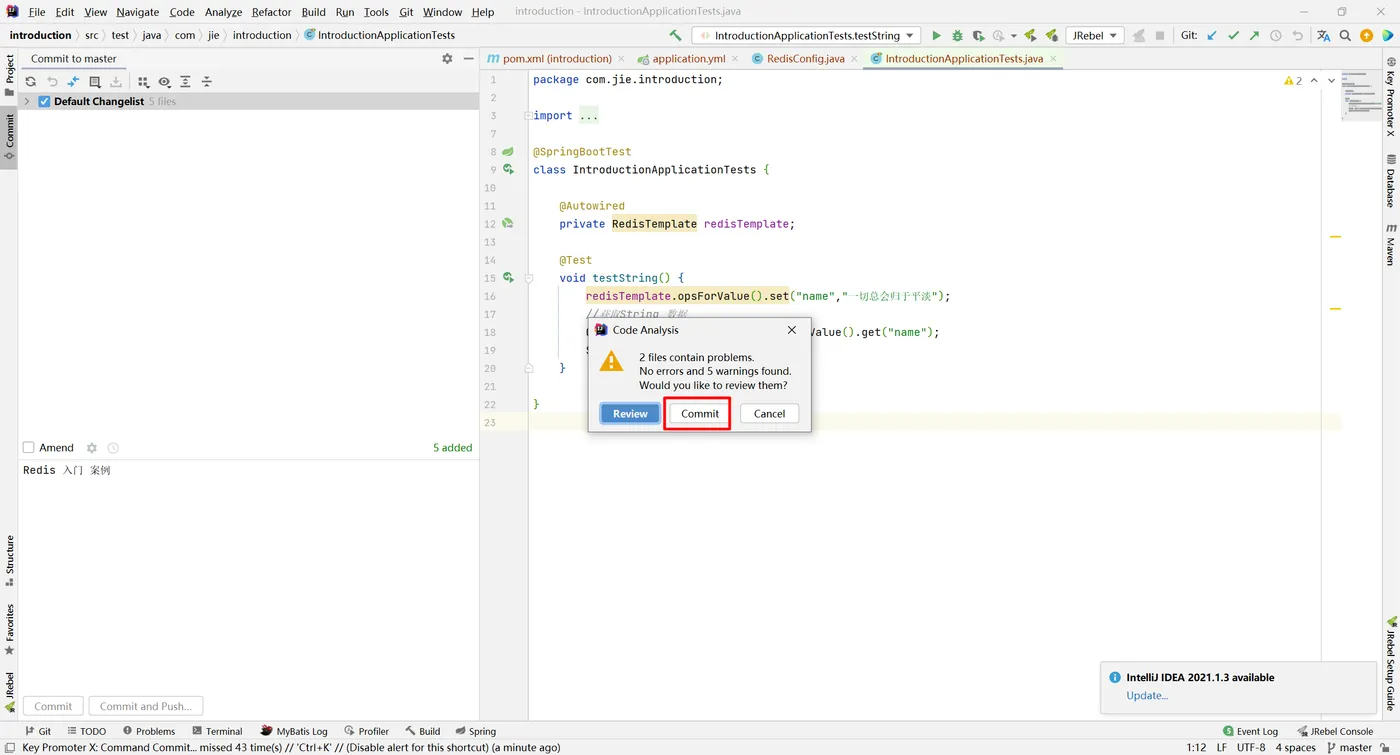This screenshot has width=1400, height=755.
Task: Click the Translate icon in the toolbar
Action: click(1323, 35)
